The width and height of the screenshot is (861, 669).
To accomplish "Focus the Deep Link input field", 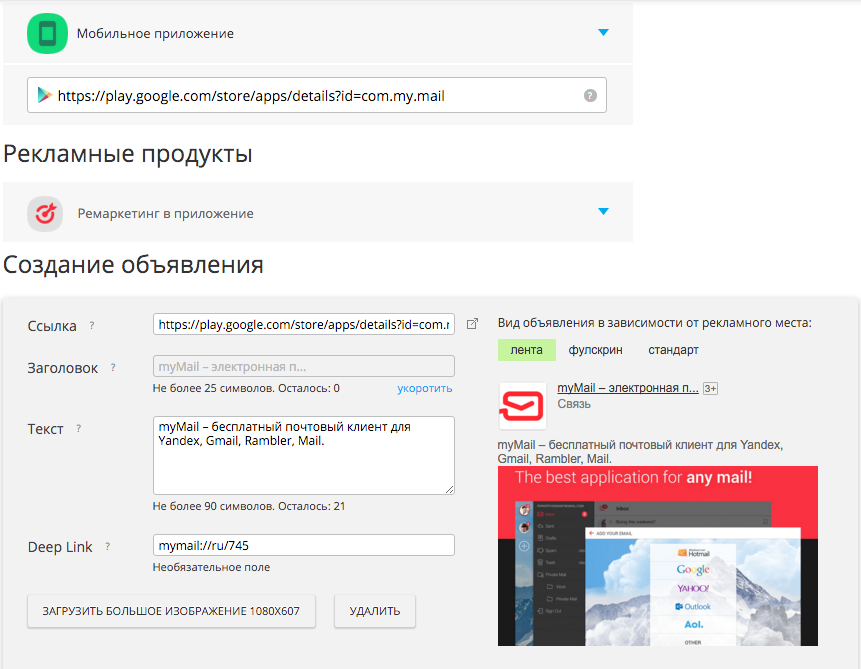I will [x=304, y=545].
